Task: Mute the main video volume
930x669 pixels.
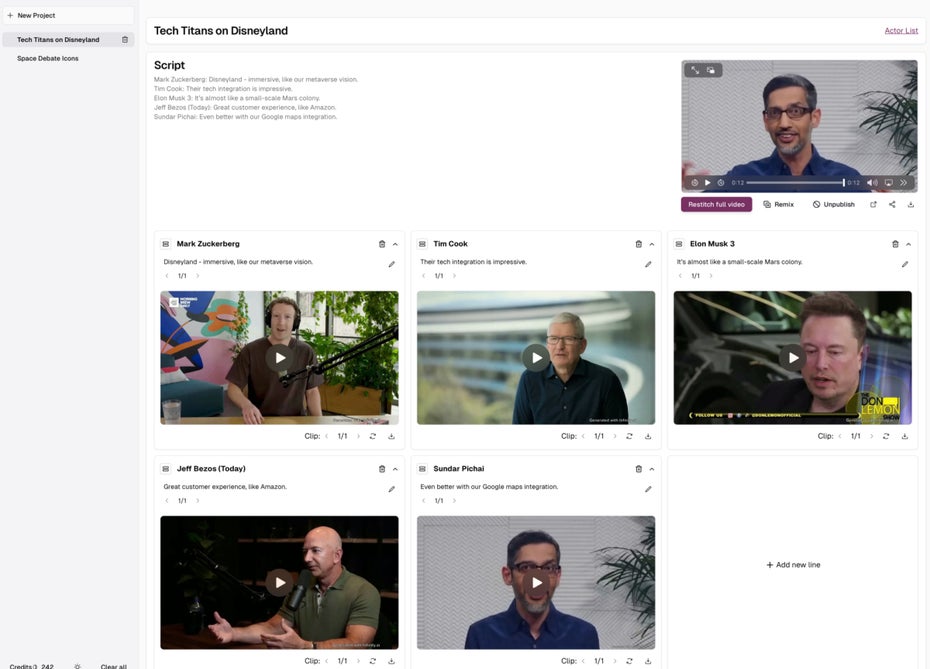Action: point(872,183)
